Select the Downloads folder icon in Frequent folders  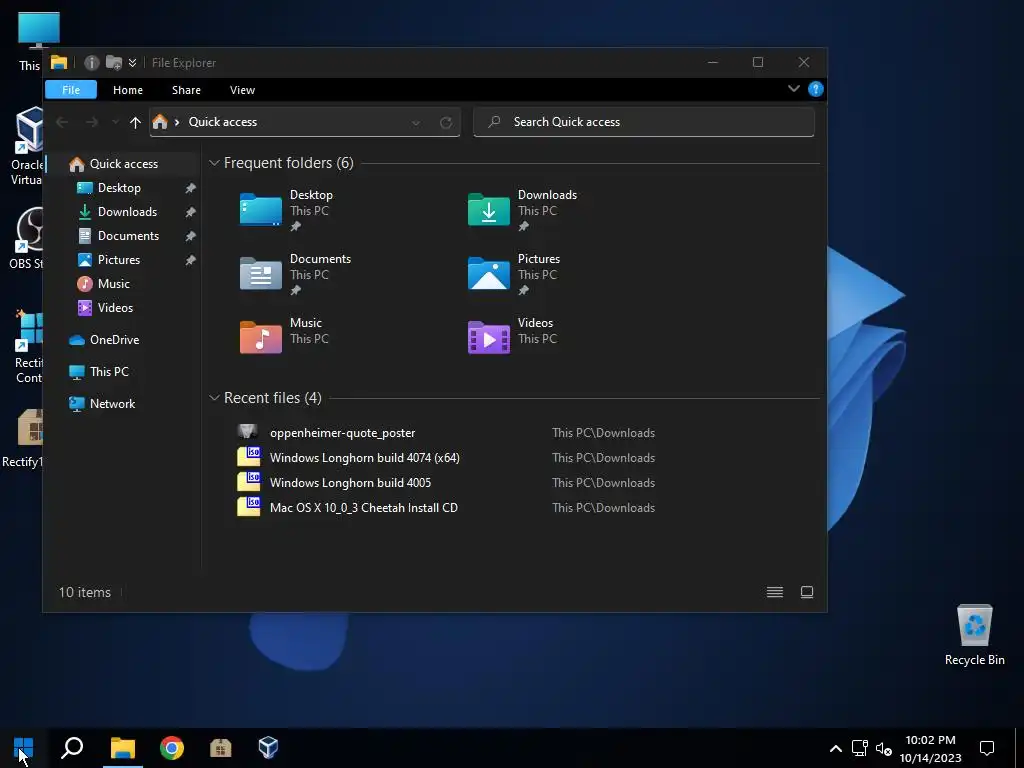coord(488,209)
